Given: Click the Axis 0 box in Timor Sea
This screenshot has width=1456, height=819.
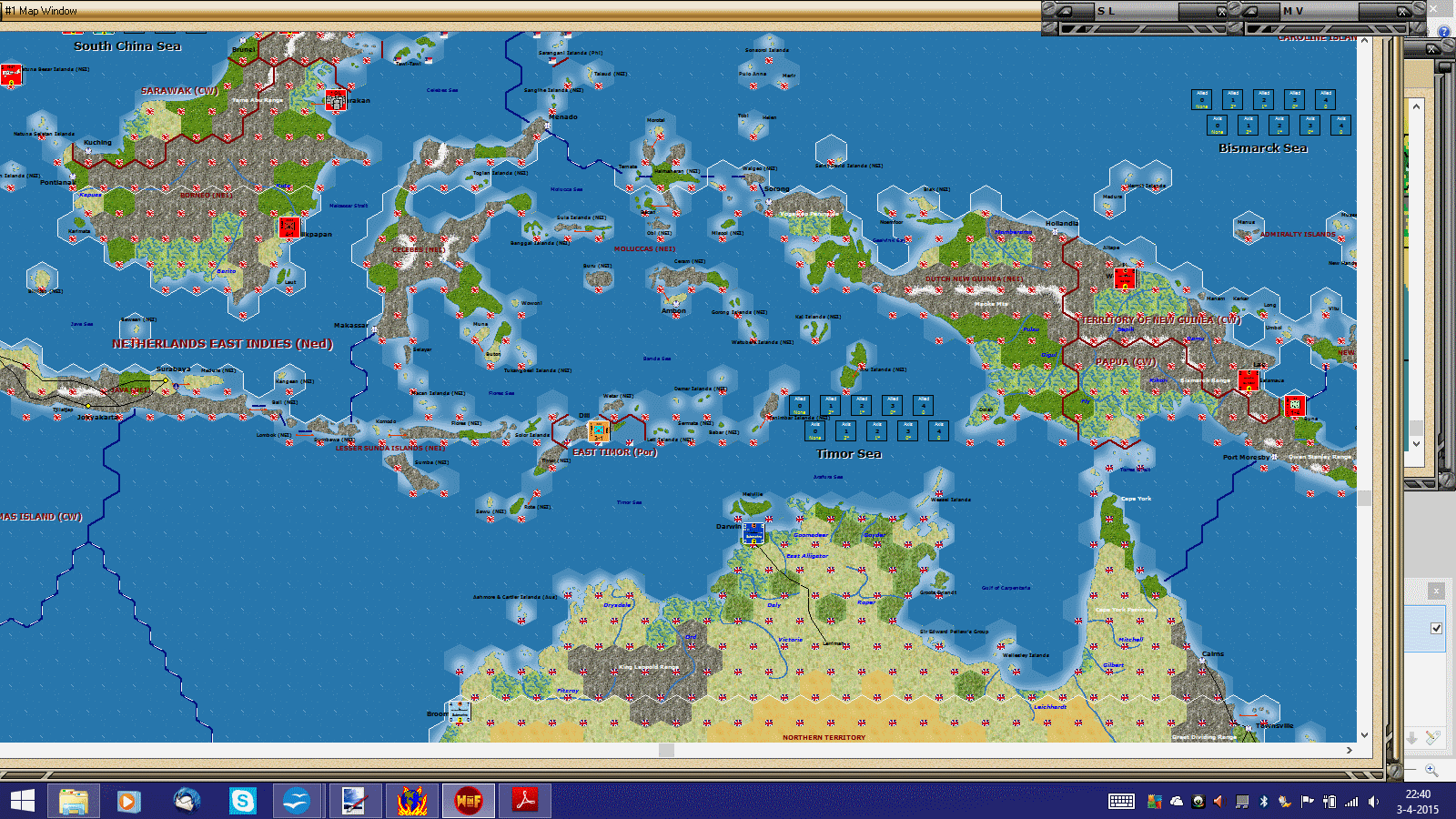Looking at the screenshot, I should (x=815, y=430).
